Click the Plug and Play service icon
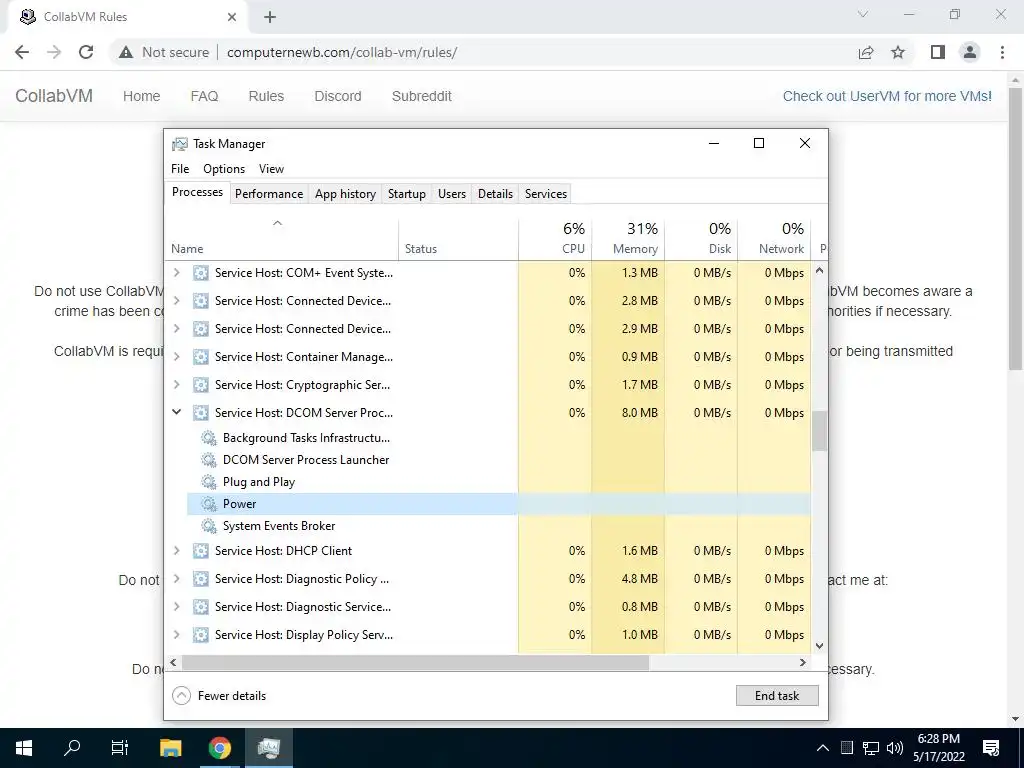Screen dimensions: 1024x768 [208, 482]
